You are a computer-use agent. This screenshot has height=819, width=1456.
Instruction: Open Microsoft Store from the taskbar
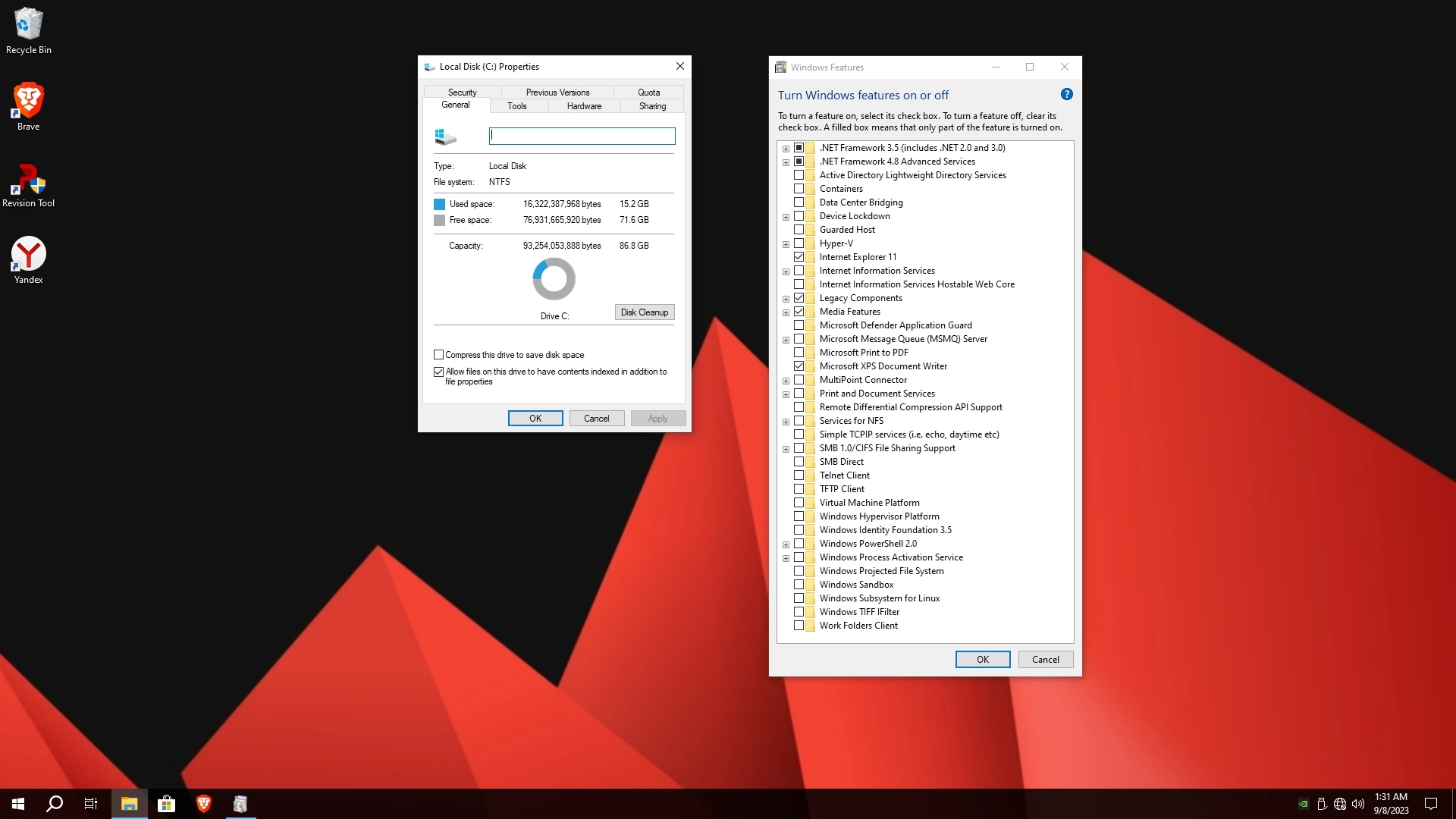166,804
